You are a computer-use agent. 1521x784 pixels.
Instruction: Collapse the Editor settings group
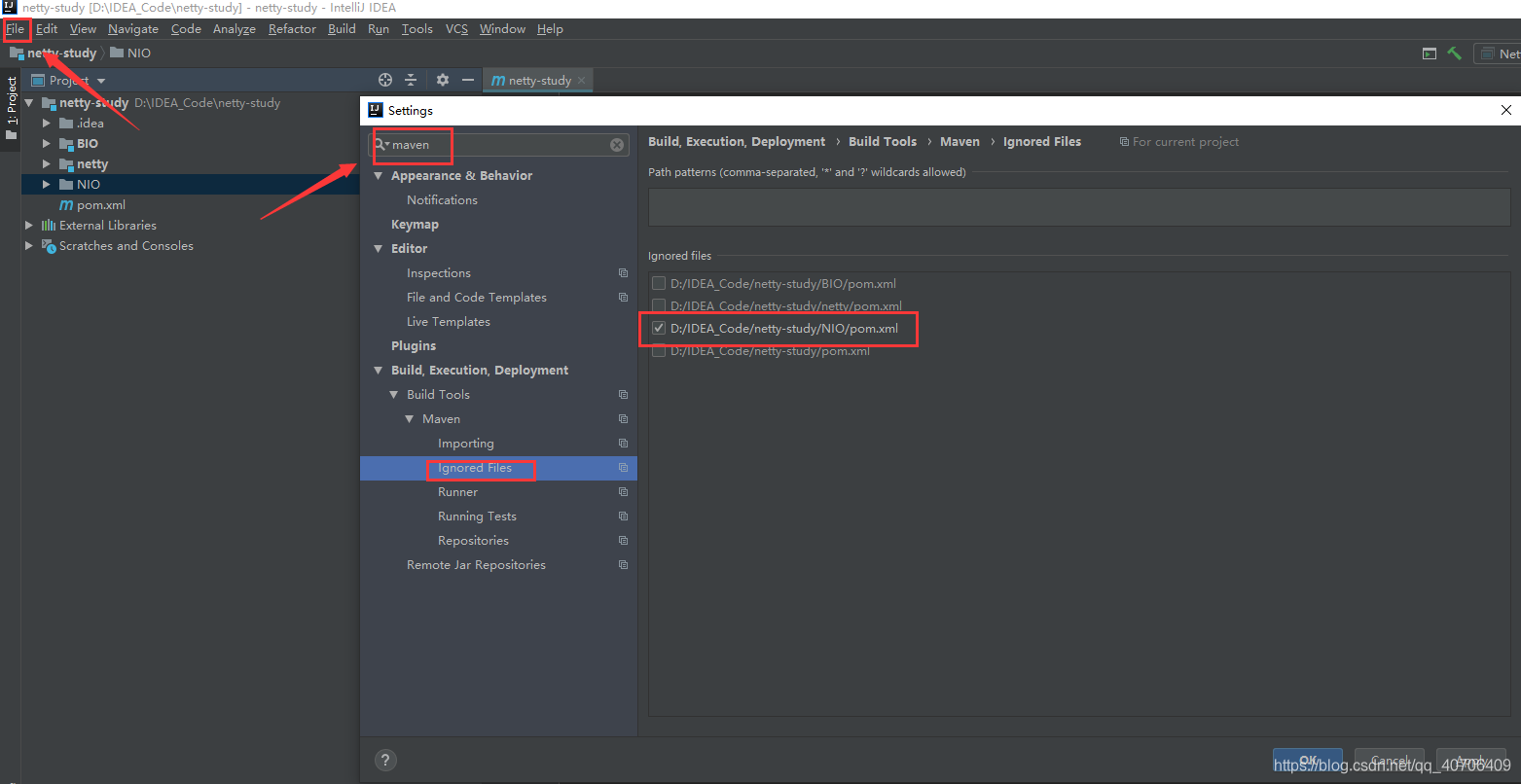coord(379,249)
